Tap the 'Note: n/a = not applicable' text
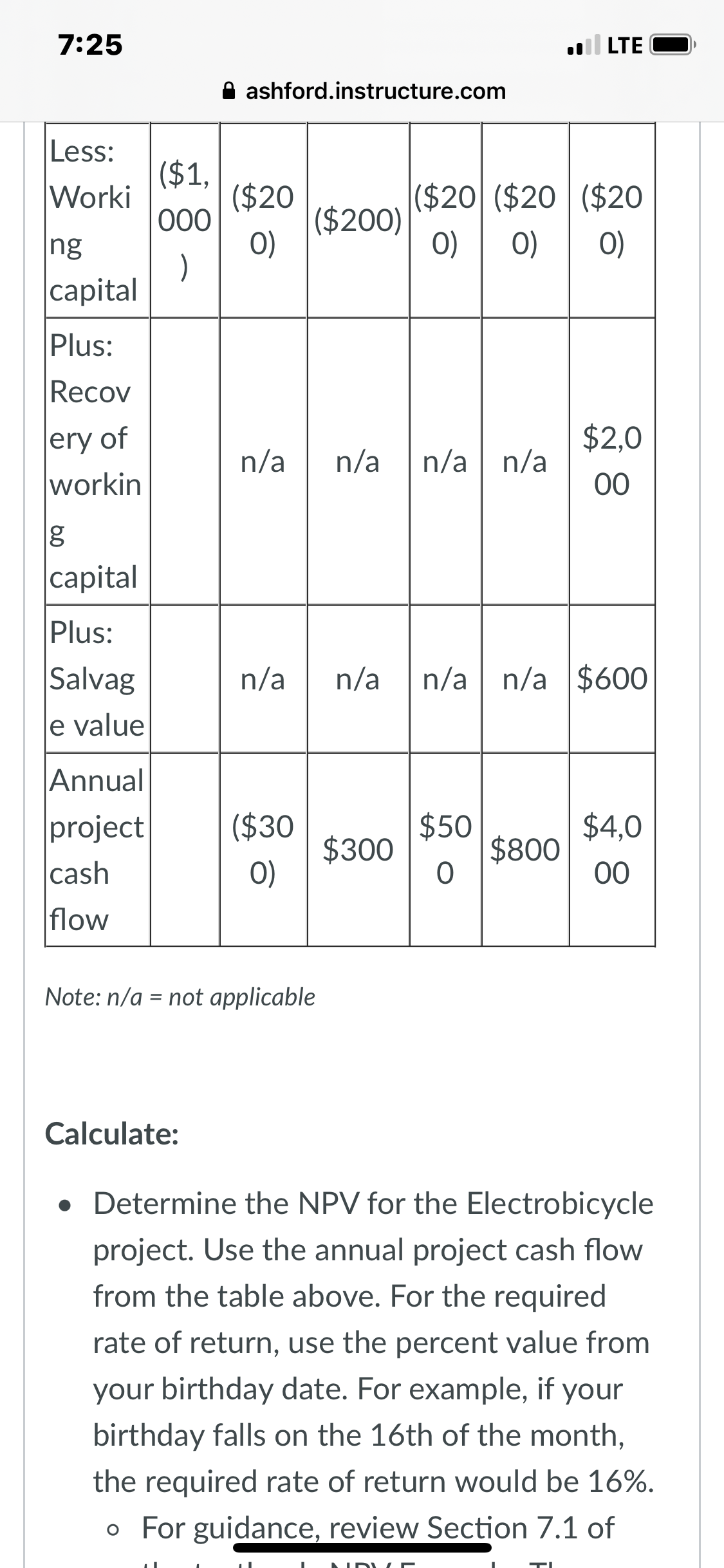 point(180,996)
